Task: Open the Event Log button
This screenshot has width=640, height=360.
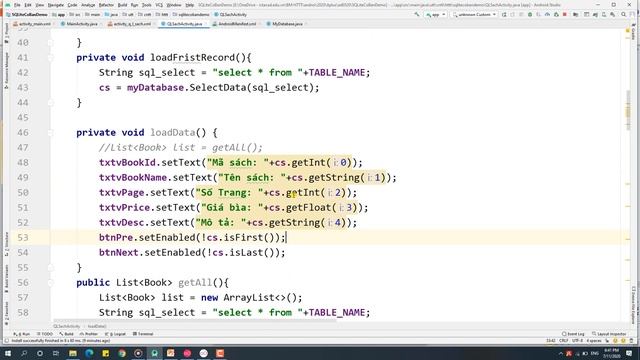Action: 573,334
